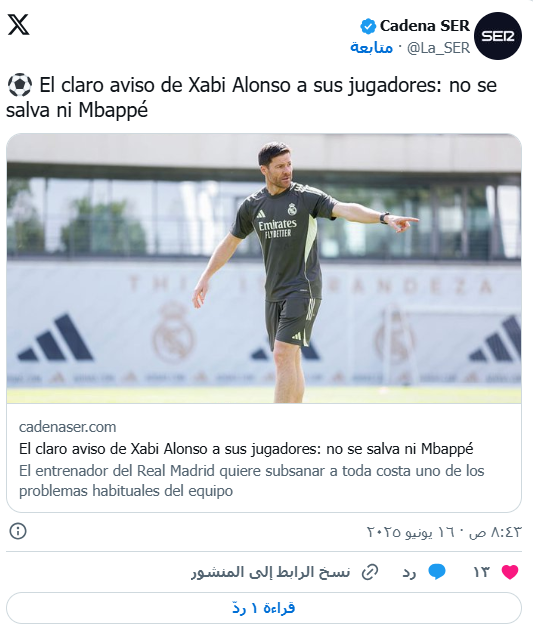Click the Cadena SER account name
The width and height of the screenshot is (533, 638).
(x=425, y=26)
